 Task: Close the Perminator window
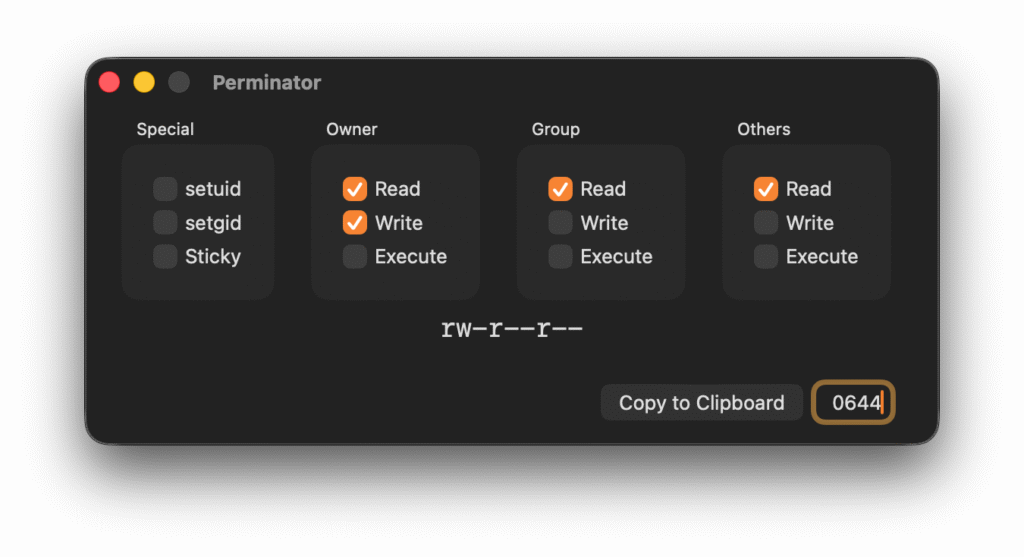[x=110, y=83]
